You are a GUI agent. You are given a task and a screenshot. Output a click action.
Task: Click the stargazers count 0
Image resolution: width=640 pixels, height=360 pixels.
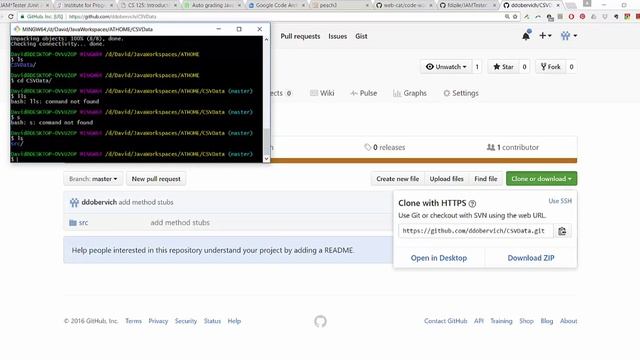(524, 67)
